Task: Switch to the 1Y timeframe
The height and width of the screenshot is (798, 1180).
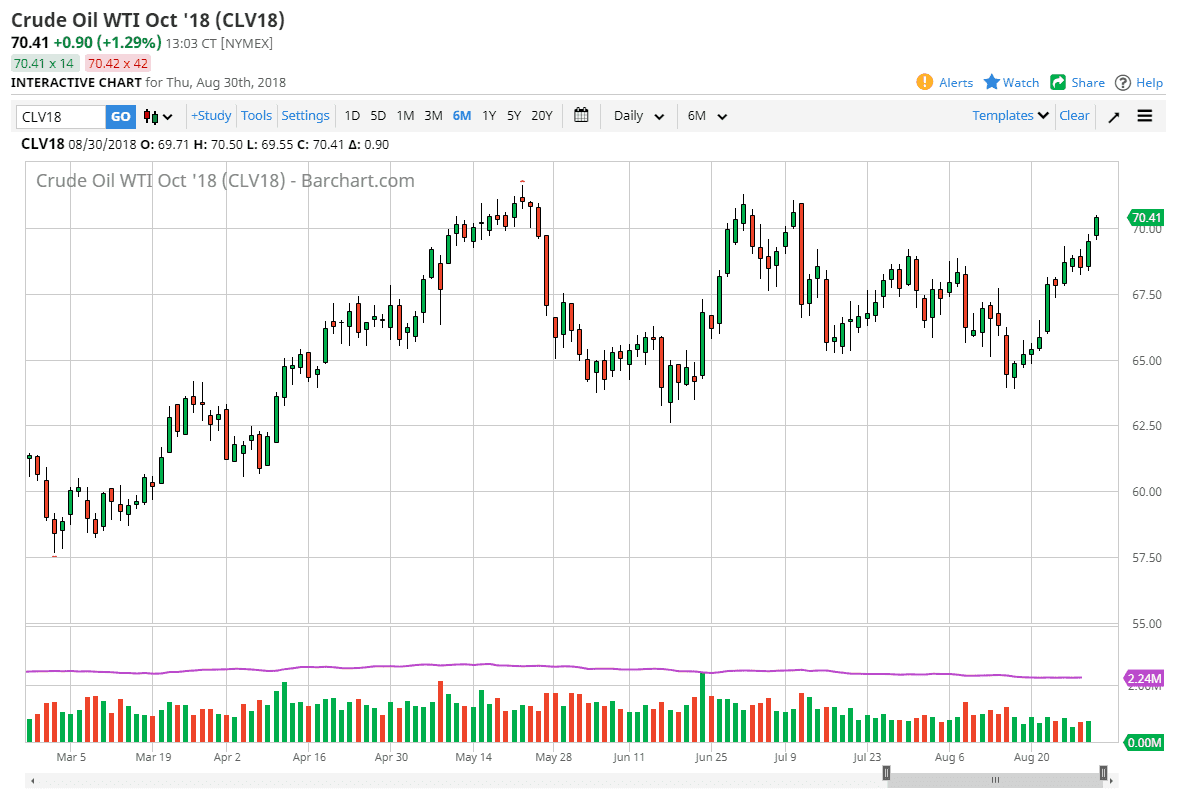Action: pyautogui.click(x=488, y=116)
